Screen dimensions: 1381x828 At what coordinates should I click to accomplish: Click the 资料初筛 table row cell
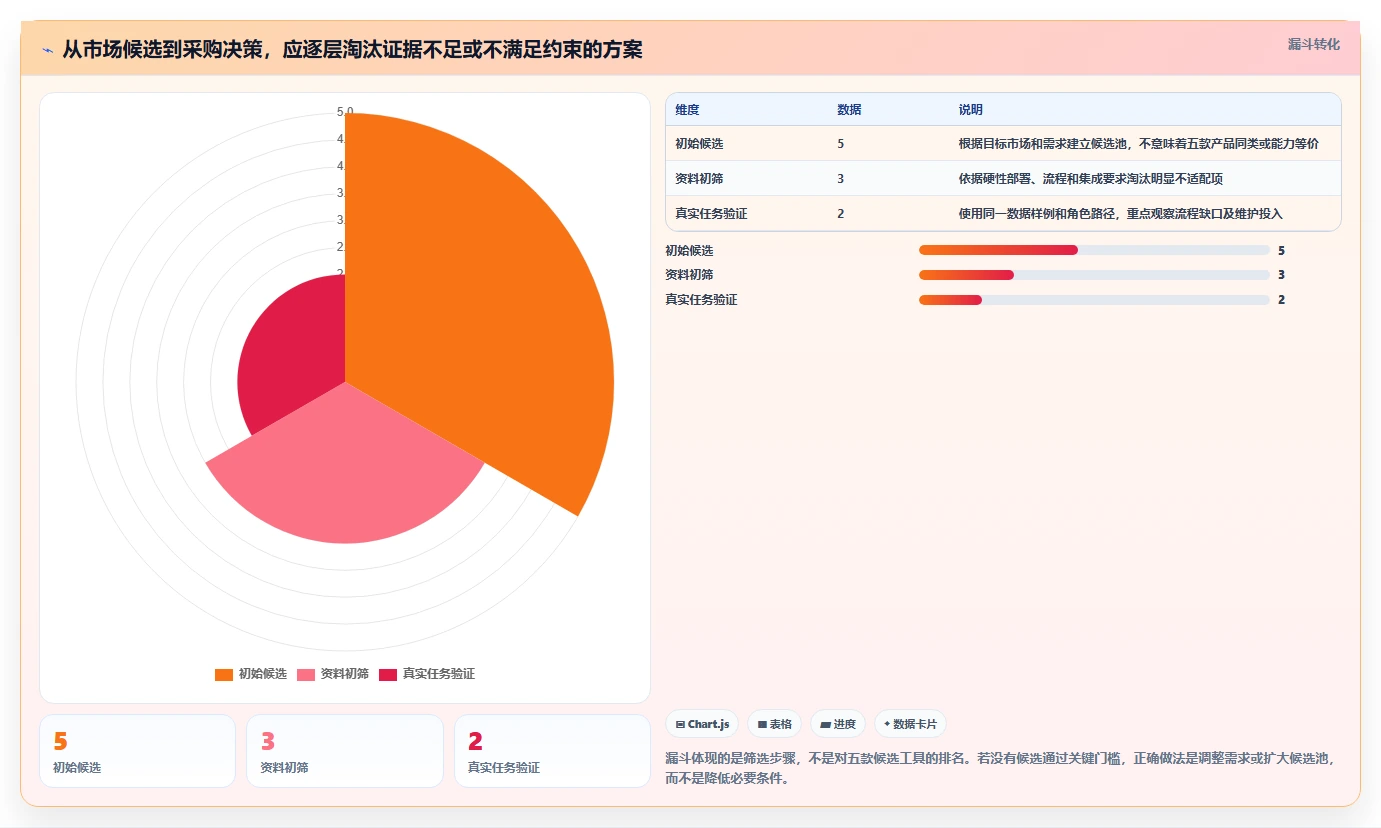point(699,179)
